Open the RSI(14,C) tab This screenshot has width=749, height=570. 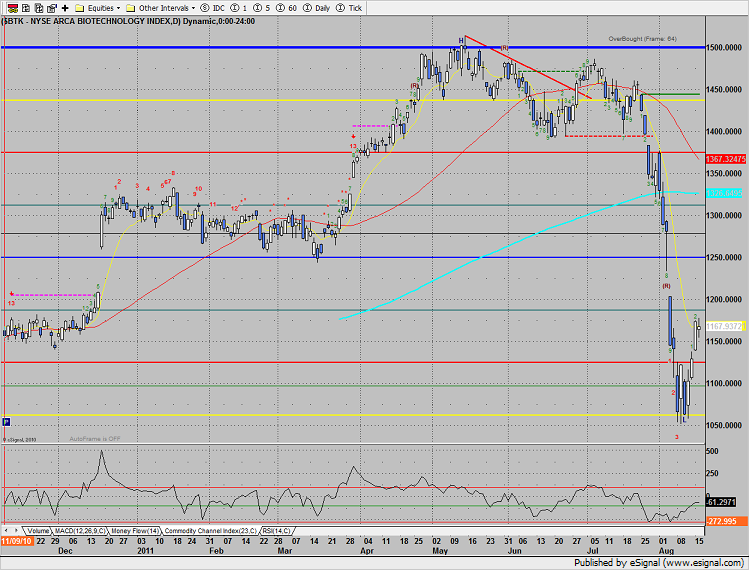[x=277, y=531]
